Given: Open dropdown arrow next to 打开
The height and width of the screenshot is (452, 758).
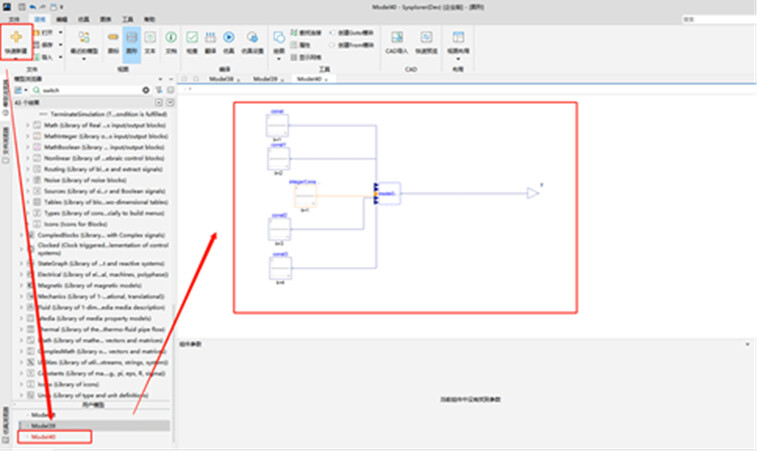Looking at the screenshot, I should (x=60, y=32).
